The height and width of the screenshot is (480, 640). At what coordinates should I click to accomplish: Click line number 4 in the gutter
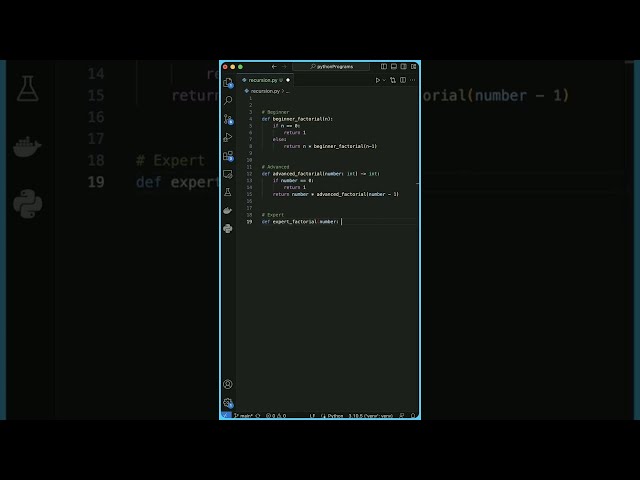click(x=251, y=119)
